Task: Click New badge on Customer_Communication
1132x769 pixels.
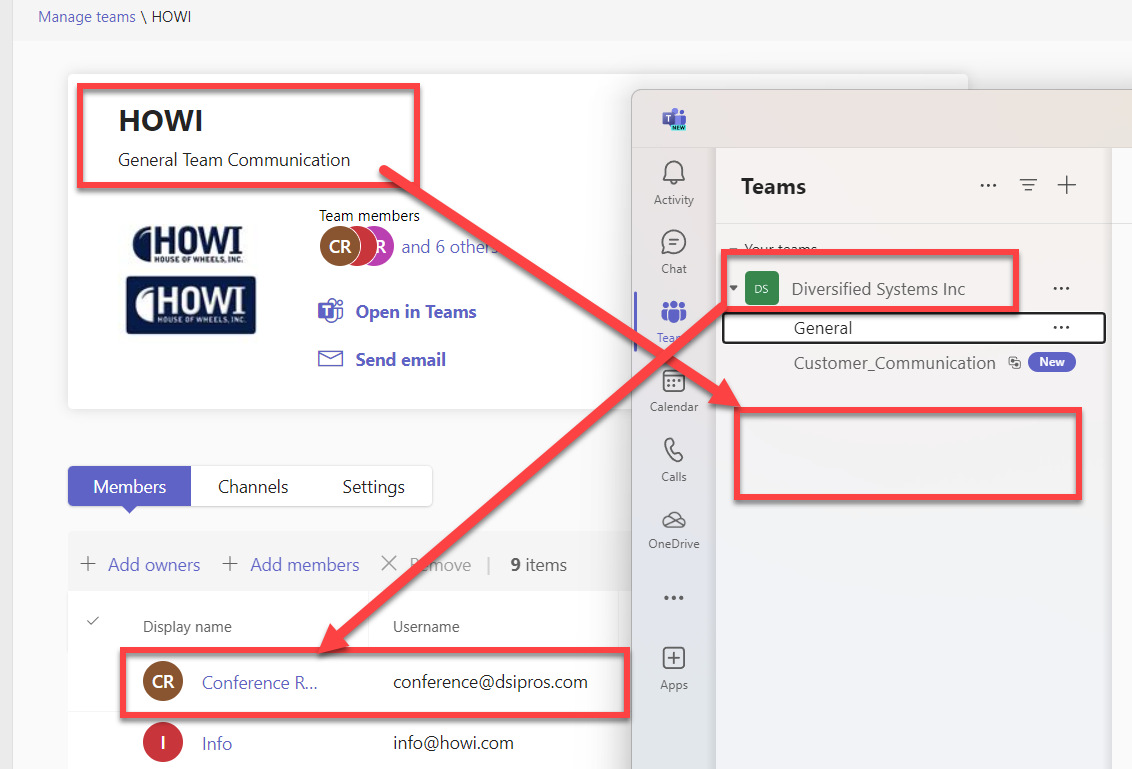Action: [x=1052, y=362]
